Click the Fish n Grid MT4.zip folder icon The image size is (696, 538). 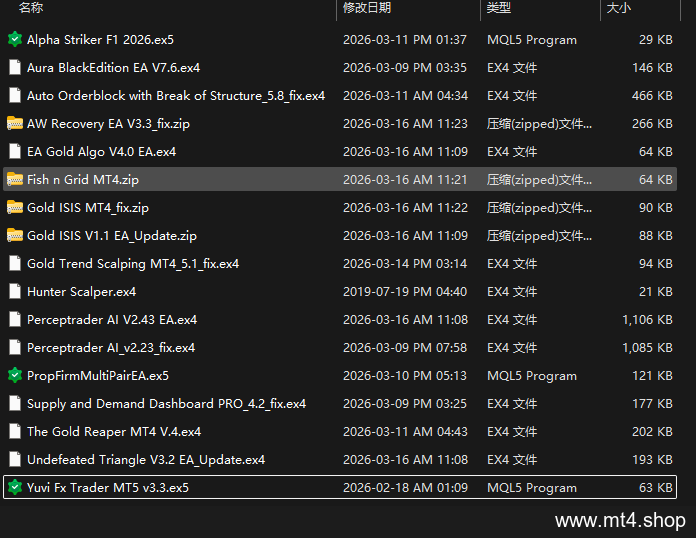click(x=15, y=179)
